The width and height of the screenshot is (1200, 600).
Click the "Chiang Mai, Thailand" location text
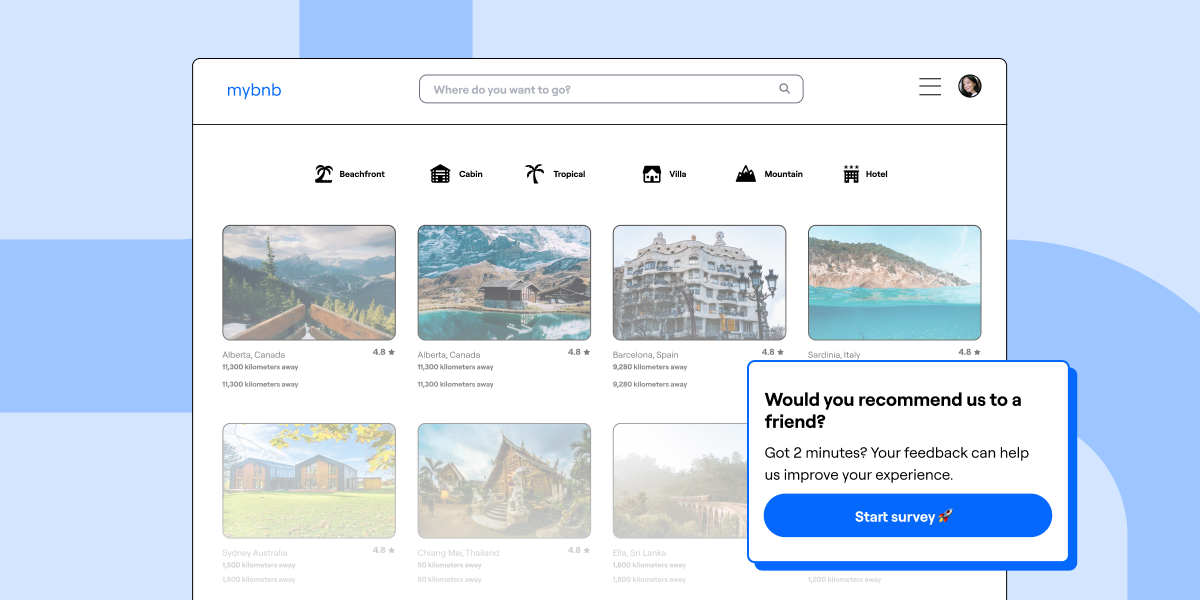pyautogui.click(x=458, y=553)
